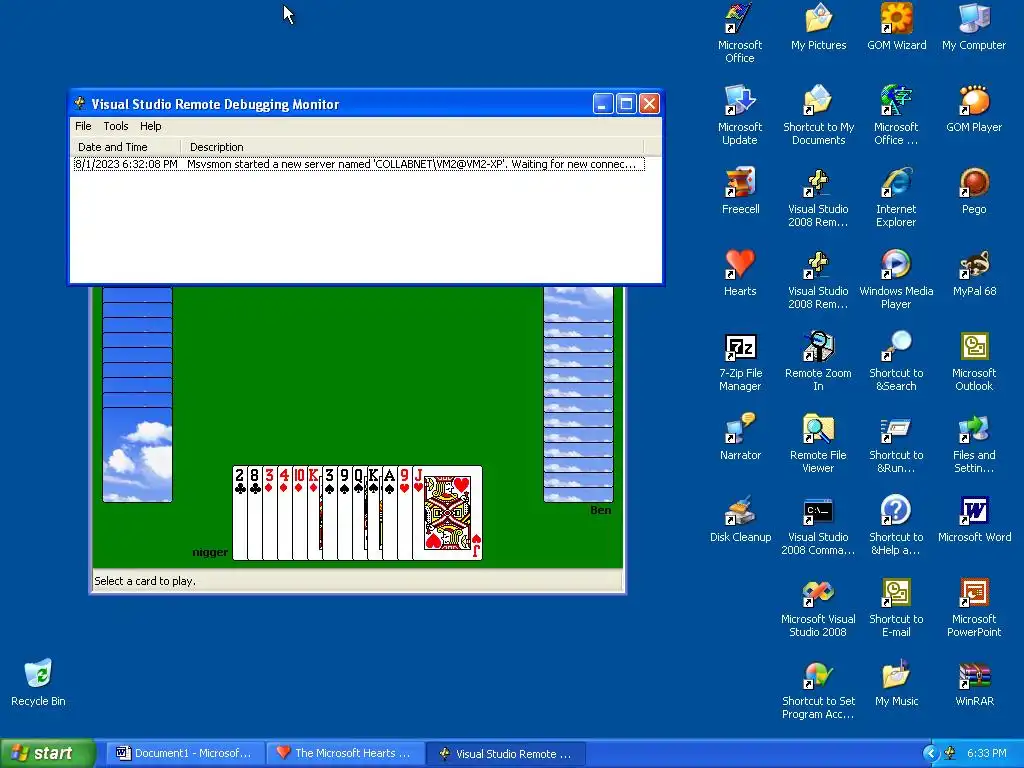Sort by the Date and Time column header

coord(125,147)
